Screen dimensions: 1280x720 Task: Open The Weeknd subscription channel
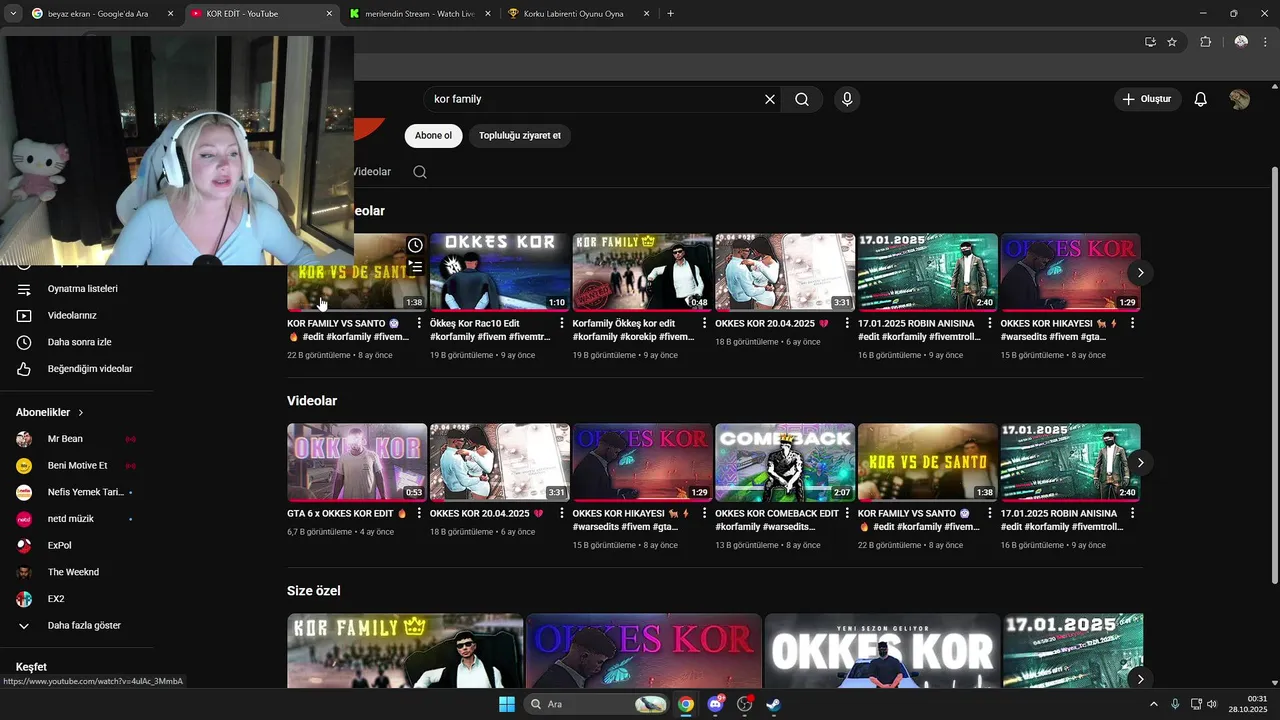coord(76,572)
